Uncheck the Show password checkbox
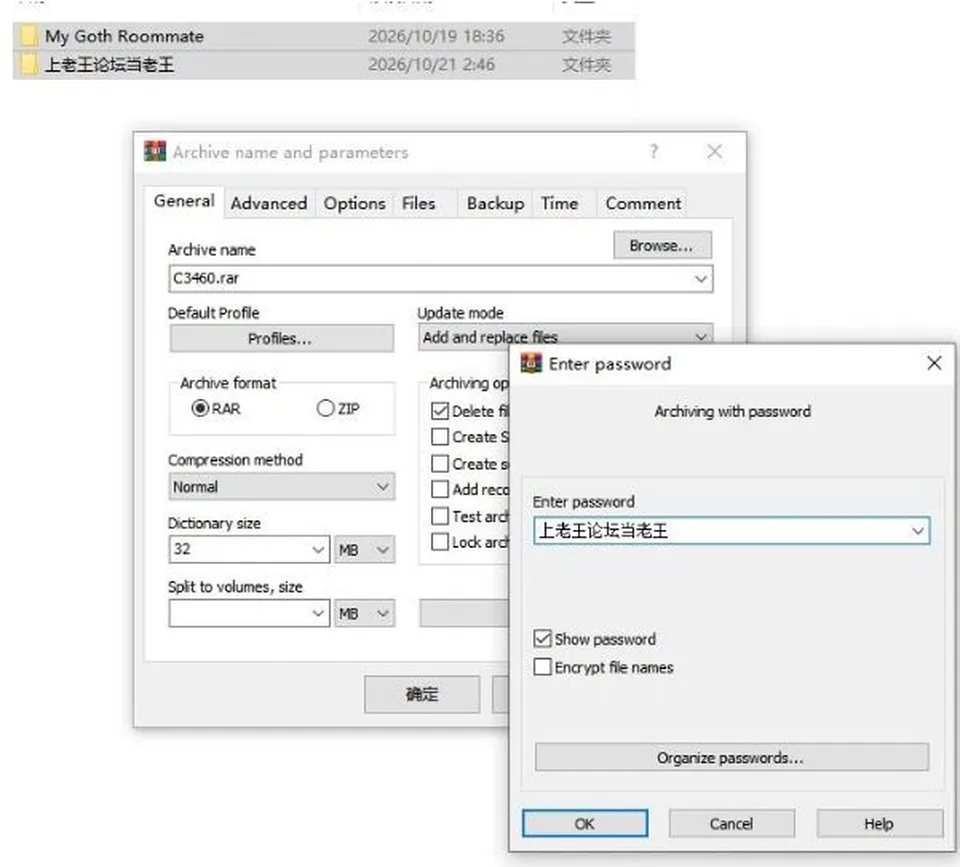 542,639
